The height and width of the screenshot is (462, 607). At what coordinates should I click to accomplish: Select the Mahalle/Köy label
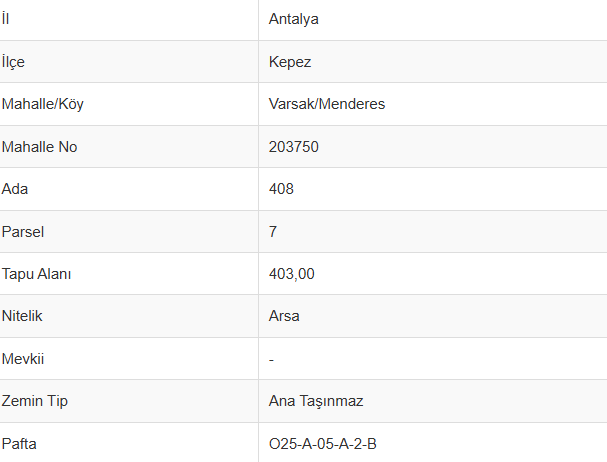click(50, 104)
